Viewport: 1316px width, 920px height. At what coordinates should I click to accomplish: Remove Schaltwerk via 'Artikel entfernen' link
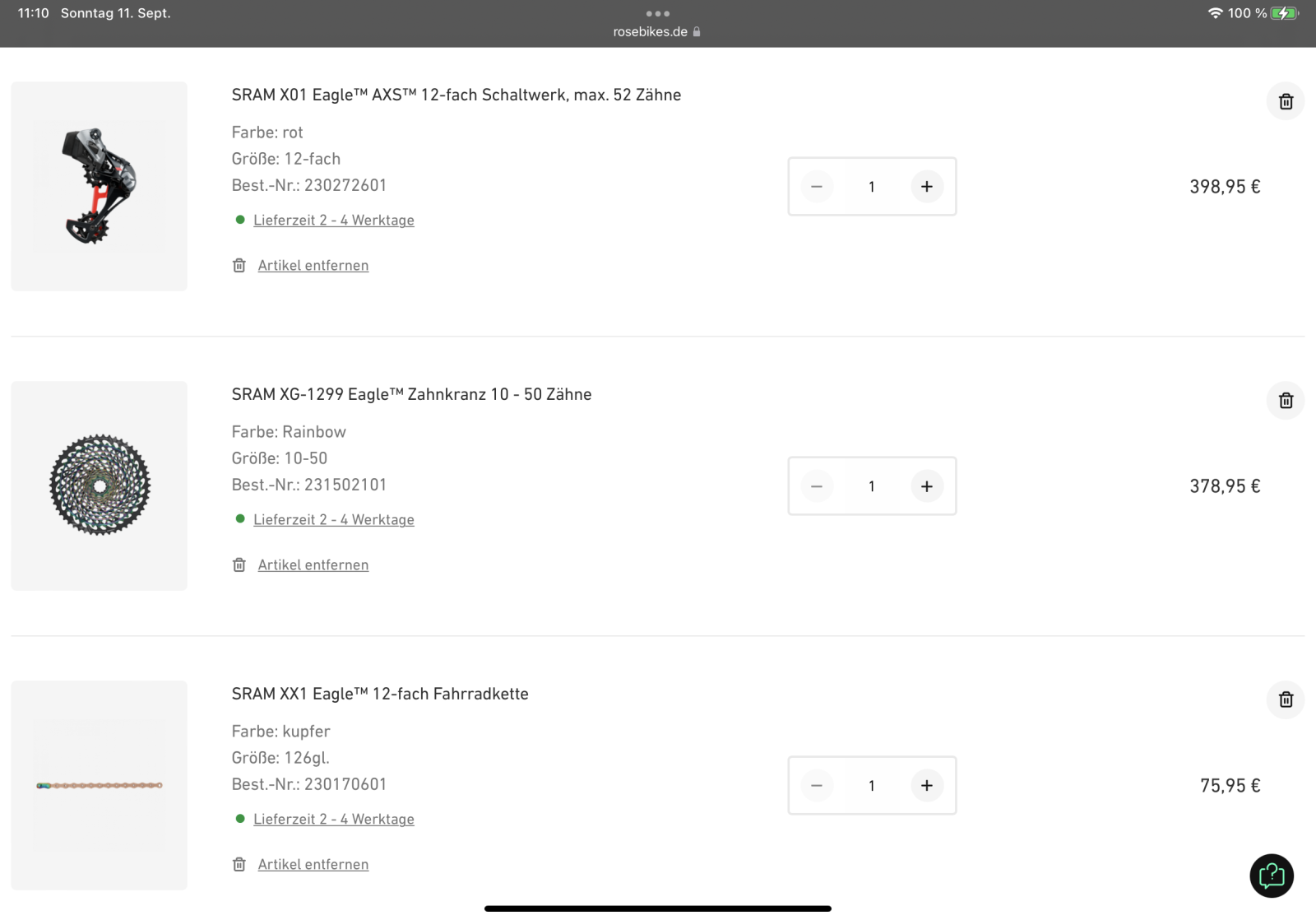[x=313, y=266]
